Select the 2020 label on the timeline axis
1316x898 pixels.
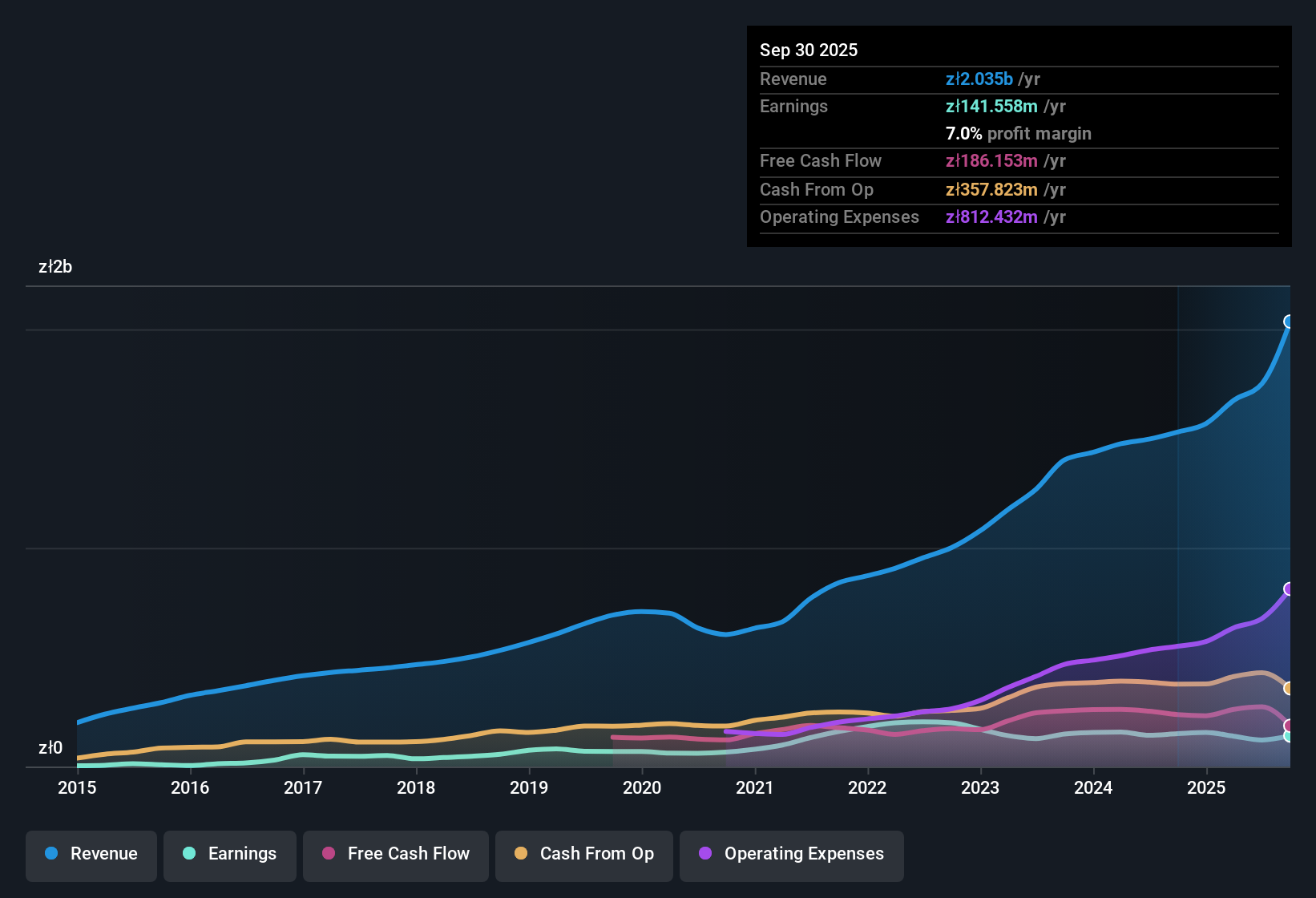click(641, 788)
